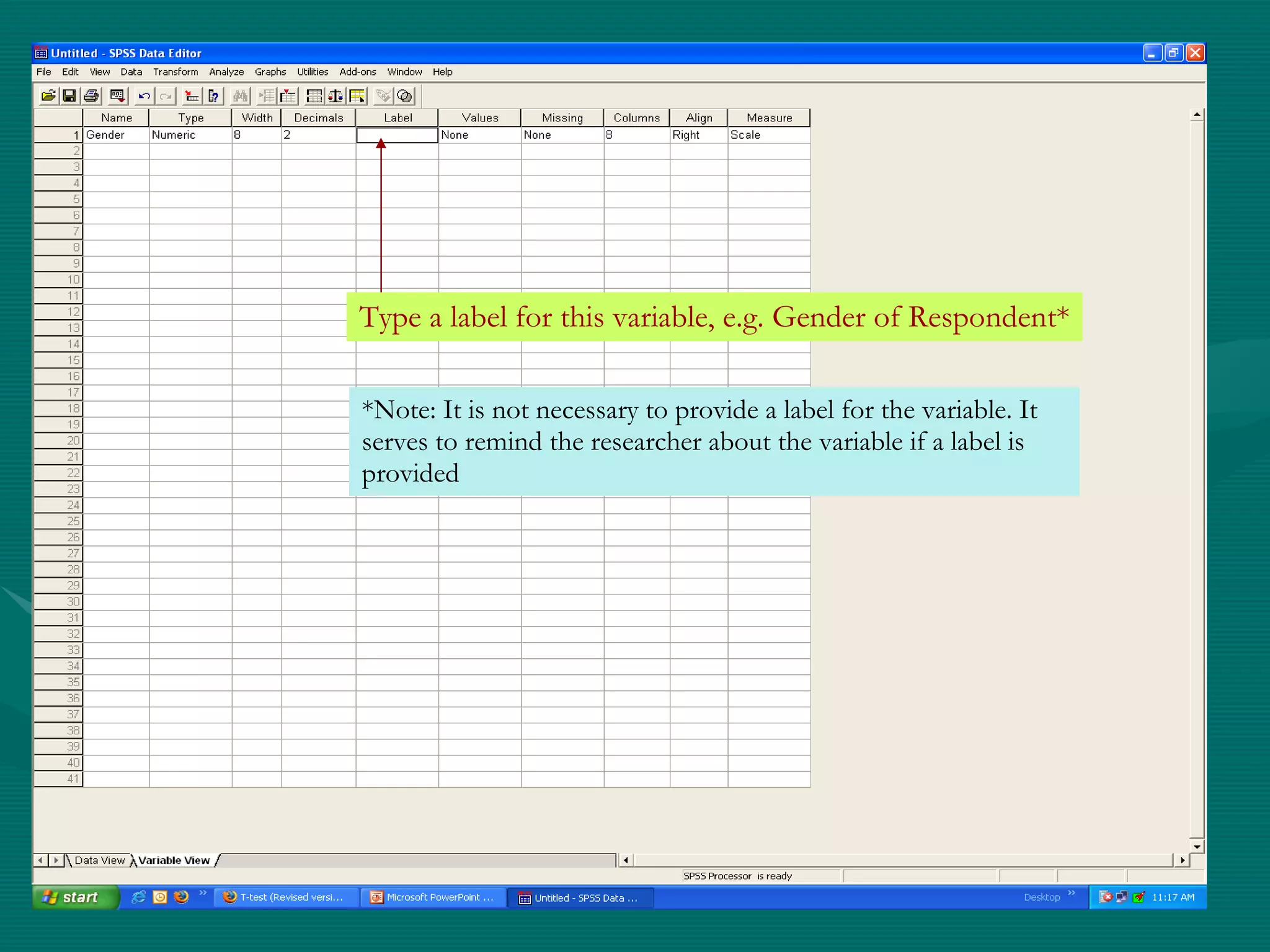1270x952 pixels.
Task: Click the green shield tray icon
Action: coord(1139,897)
